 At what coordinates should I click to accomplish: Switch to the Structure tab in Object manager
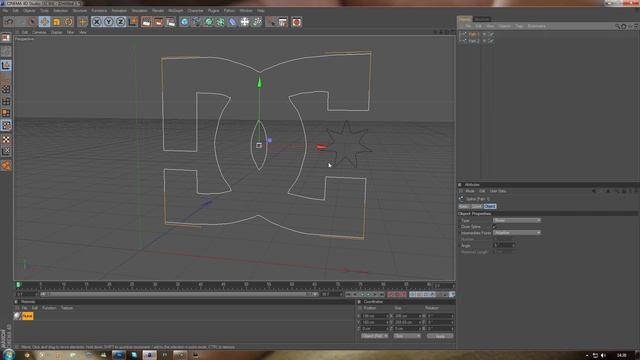click(482, 19)
